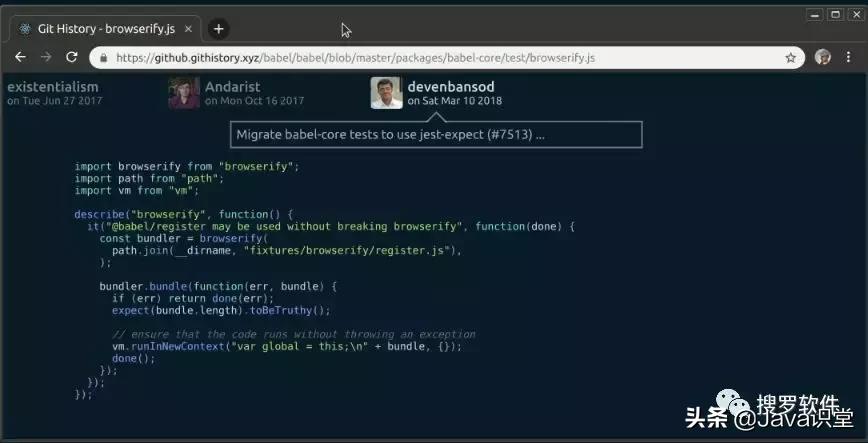This screenshot has height=443, width=868.
Task: Close the Git History browserify.js tab
Action: [188, 29]
